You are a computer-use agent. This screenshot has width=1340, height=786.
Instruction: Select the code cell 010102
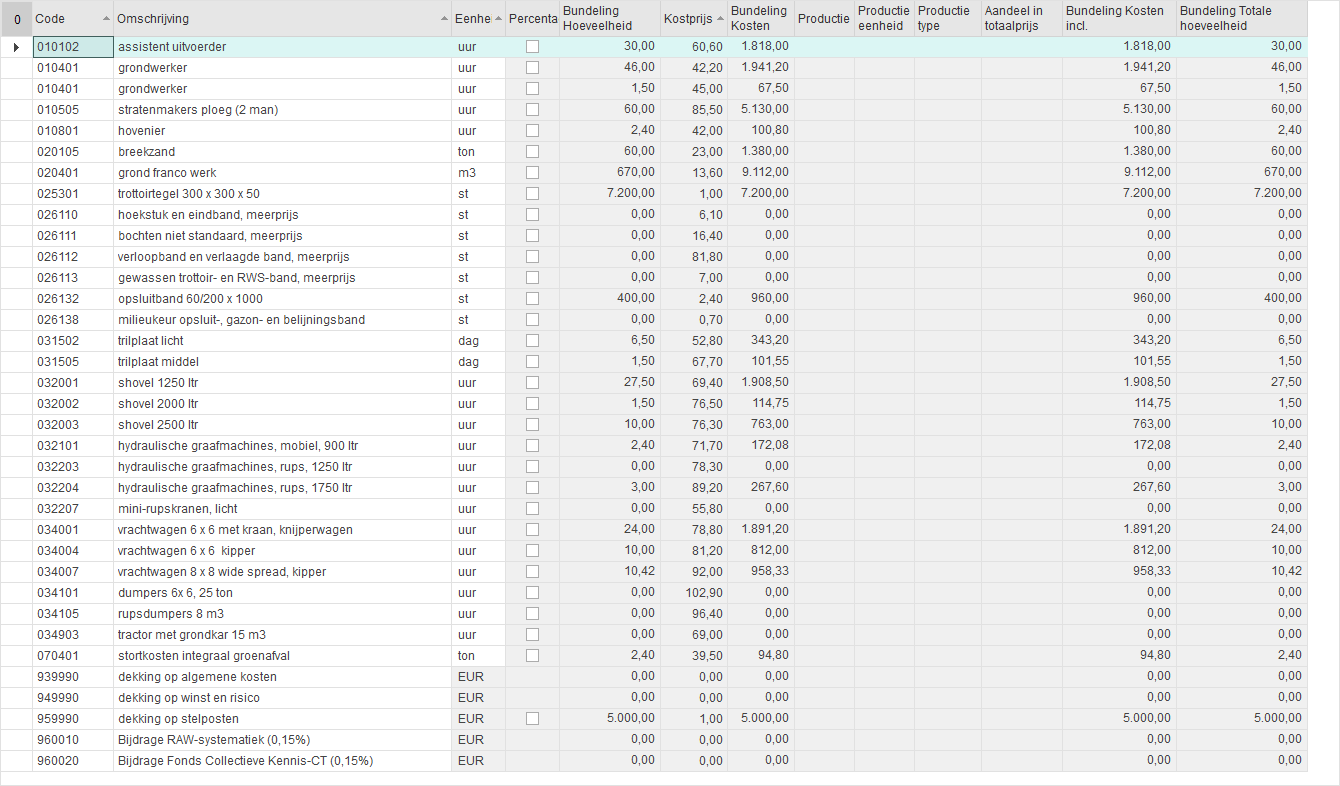point(73,47)
